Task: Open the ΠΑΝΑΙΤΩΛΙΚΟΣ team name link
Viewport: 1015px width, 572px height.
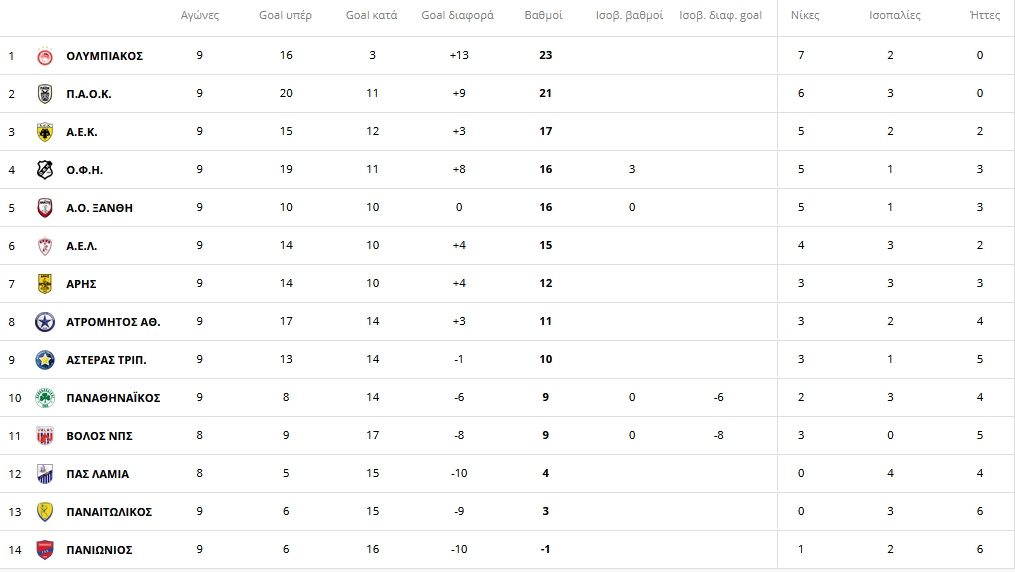Action: click(109, 512)
